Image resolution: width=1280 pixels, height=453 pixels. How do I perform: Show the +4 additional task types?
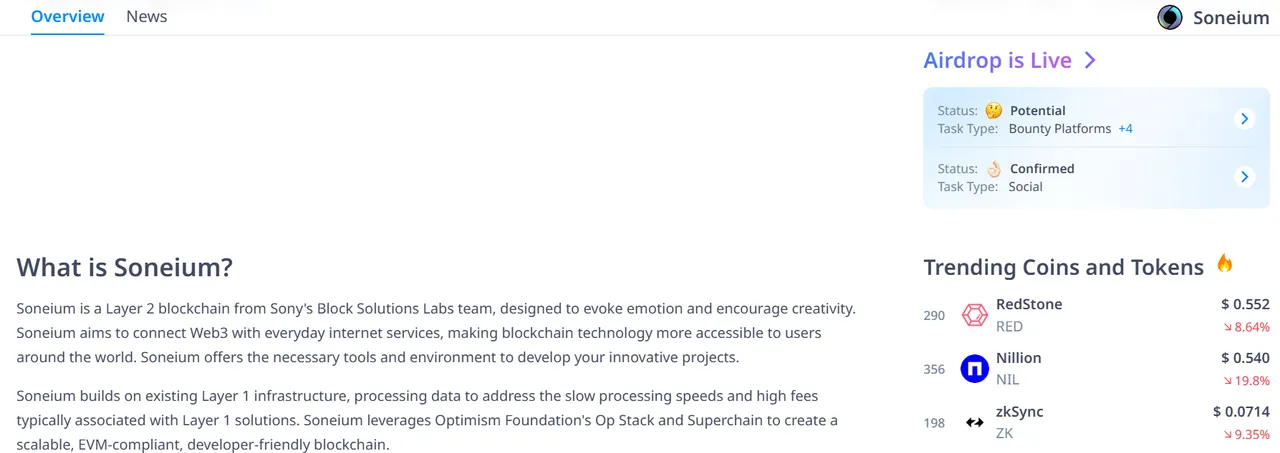pos(1125,129)
